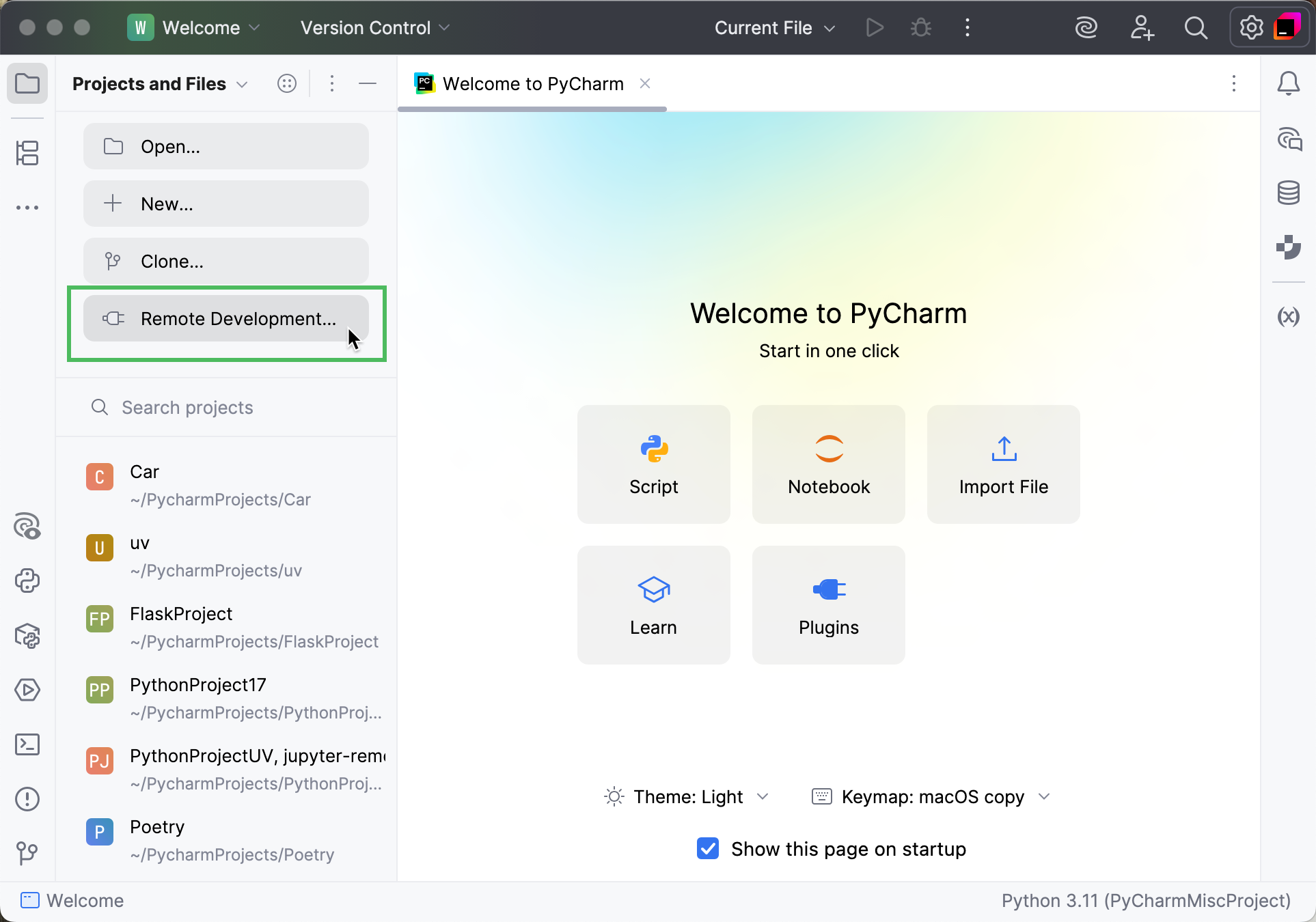Viewport: 1316px width, 922px height.
Task: Open the AI Assistant panel
Action: coord(1289,139)
